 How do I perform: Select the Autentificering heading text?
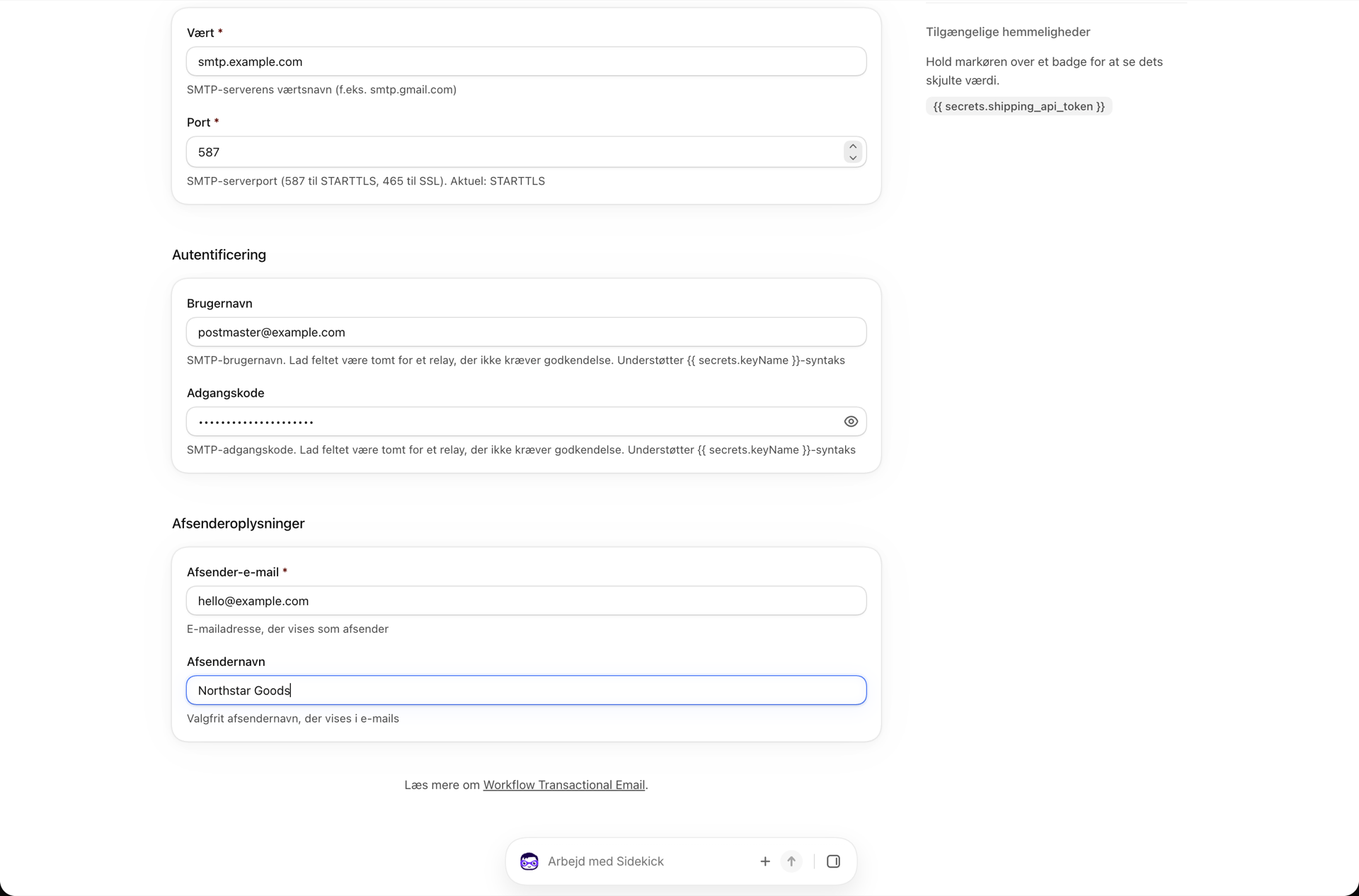[219, 255]
